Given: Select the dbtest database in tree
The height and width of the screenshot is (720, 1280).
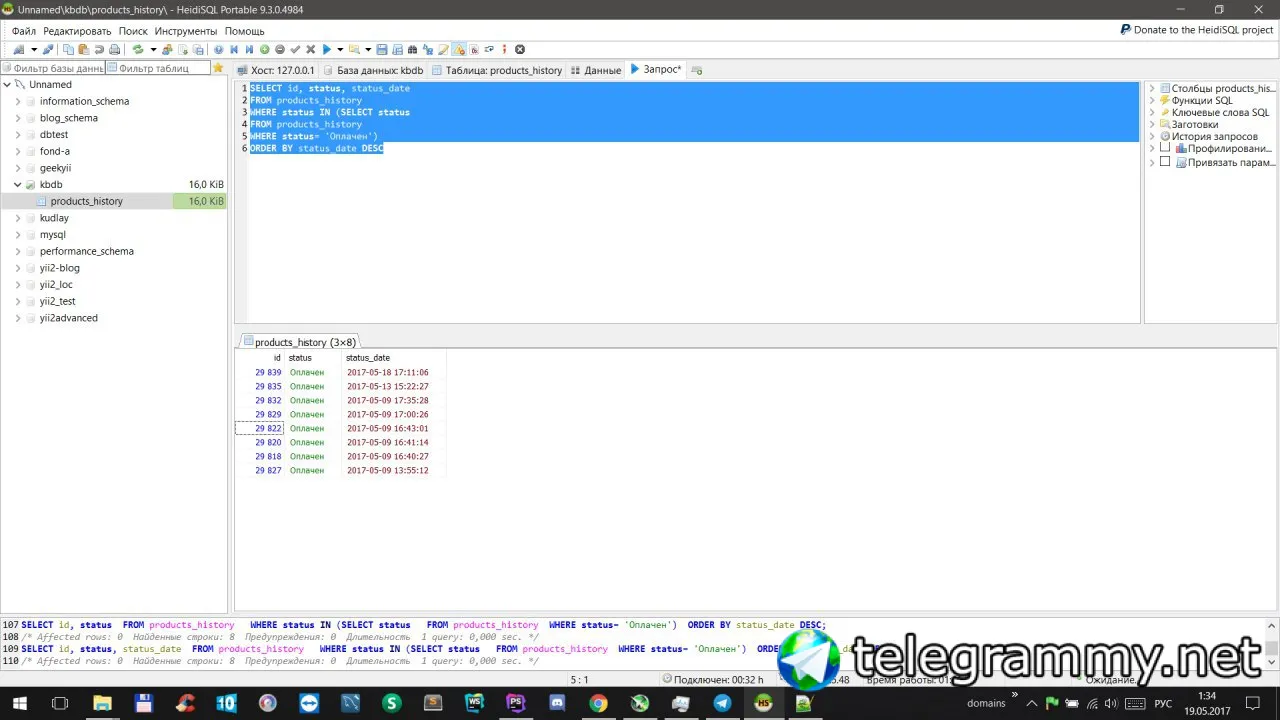Looking at the screenshot, I should (54, 135).
